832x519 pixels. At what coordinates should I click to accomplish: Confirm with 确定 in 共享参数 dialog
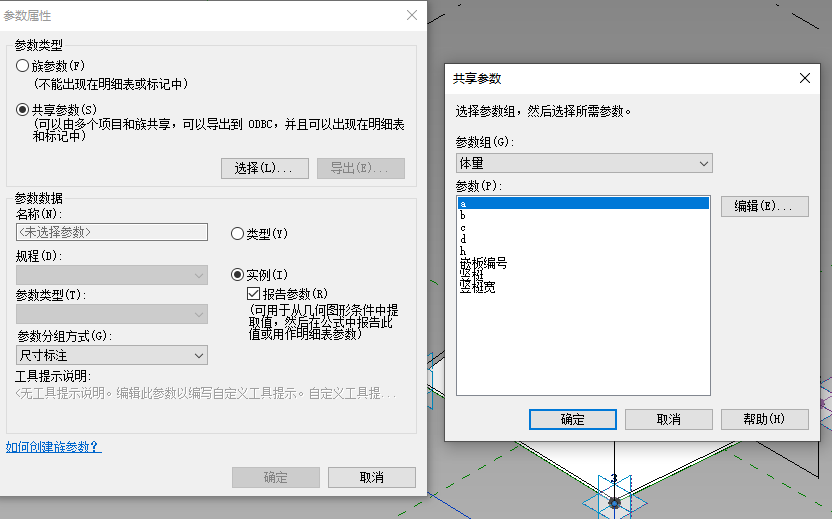click(x=573, y=419)
